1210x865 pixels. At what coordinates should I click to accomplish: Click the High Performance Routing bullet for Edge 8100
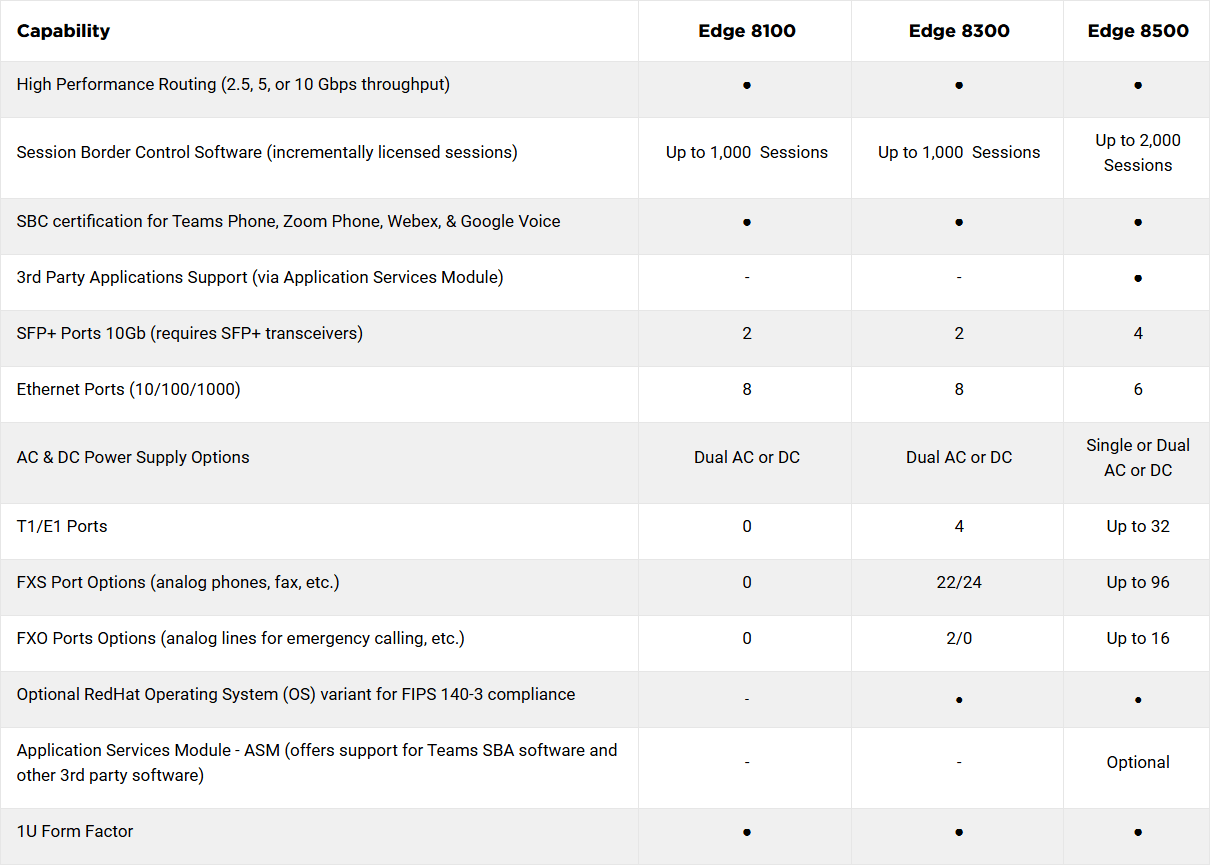tap(747, 86)
